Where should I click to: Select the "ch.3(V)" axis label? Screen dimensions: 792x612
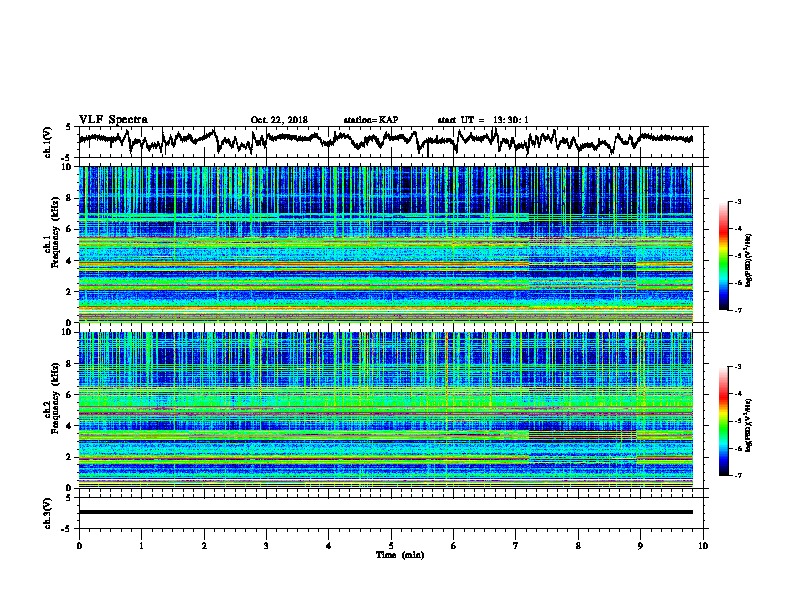coord(48,513)
